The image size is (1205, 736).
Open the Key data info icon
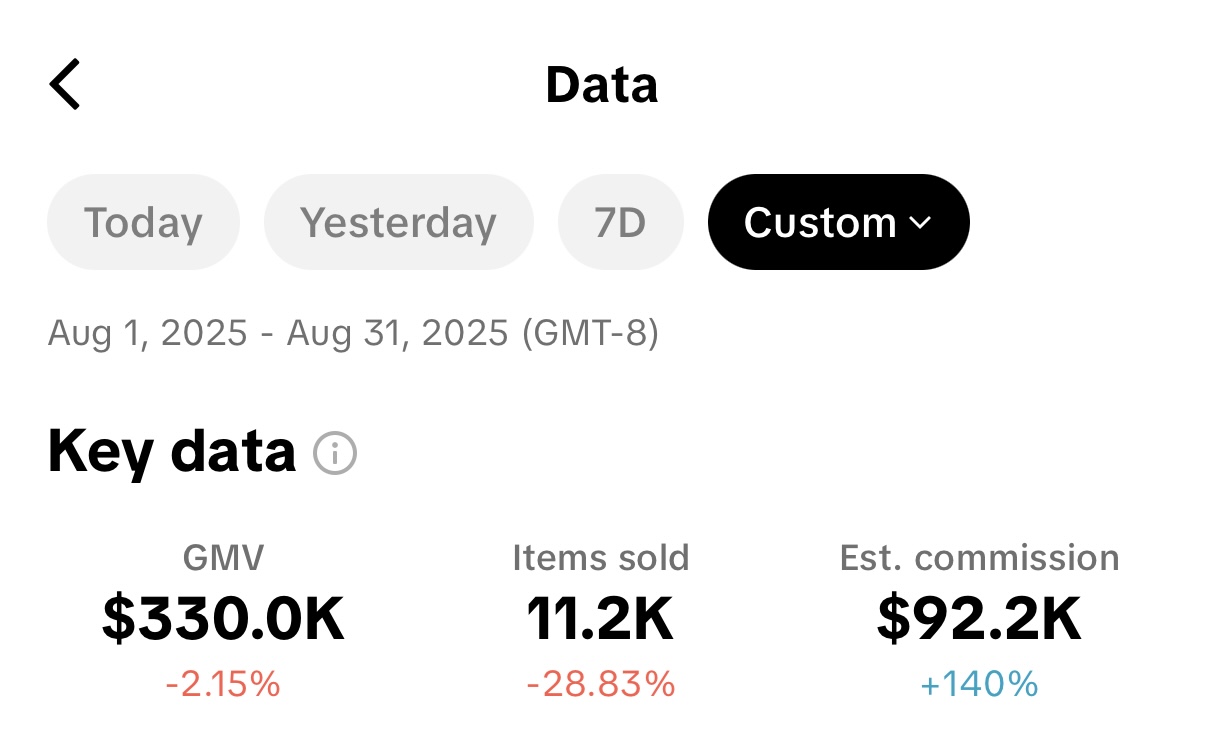[x=335, y=453]
